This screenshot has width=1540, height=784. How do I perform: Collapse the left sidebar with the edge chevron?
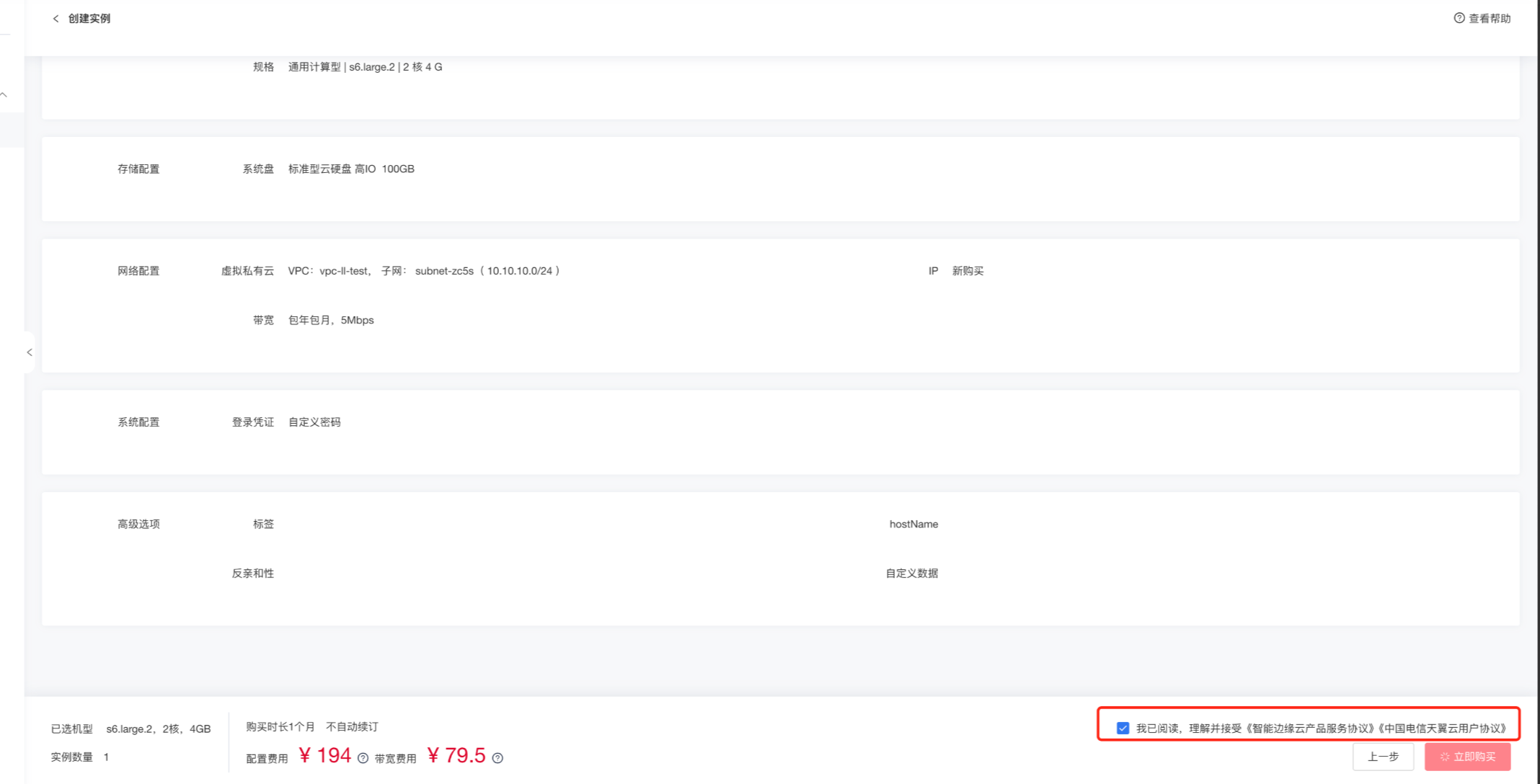(x=30, y=352)
